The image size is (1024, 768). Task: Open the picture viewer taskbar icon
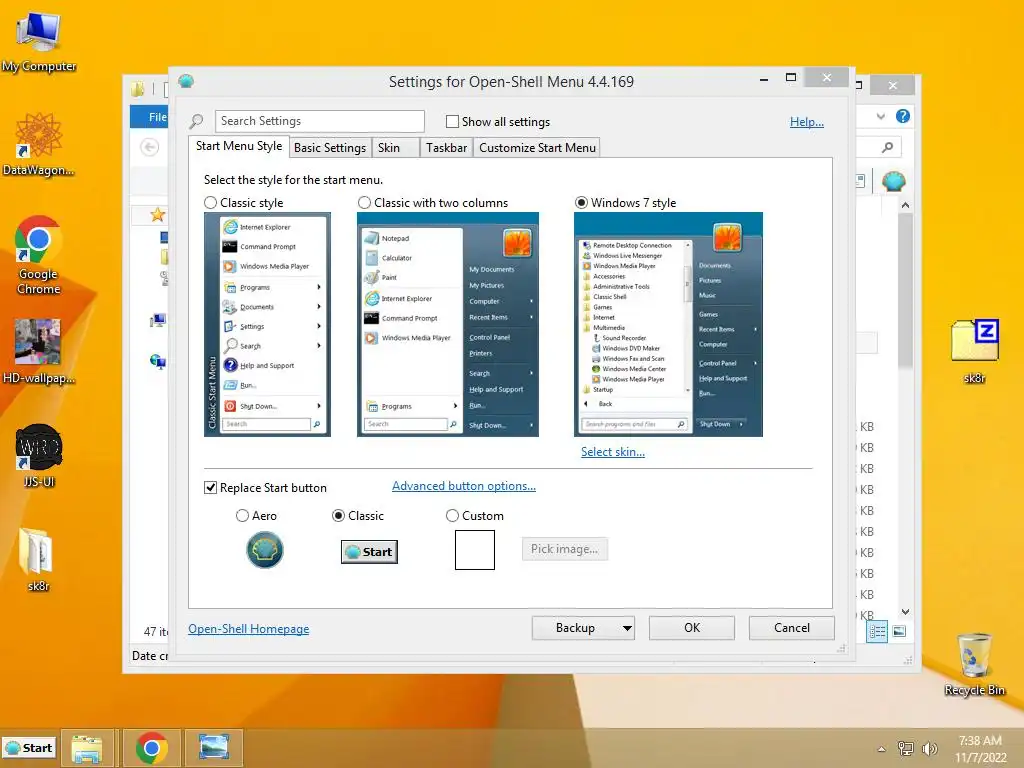[214, 748]
